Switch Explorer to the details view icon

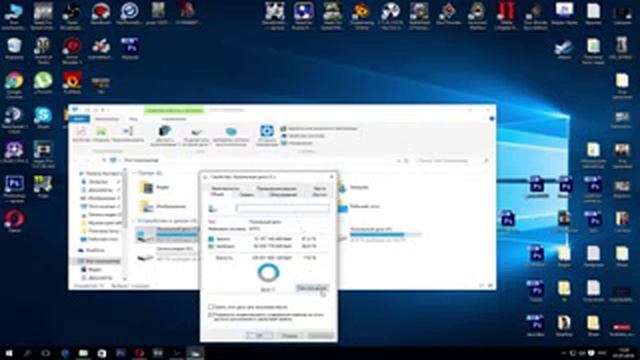[x=482, y=286]
